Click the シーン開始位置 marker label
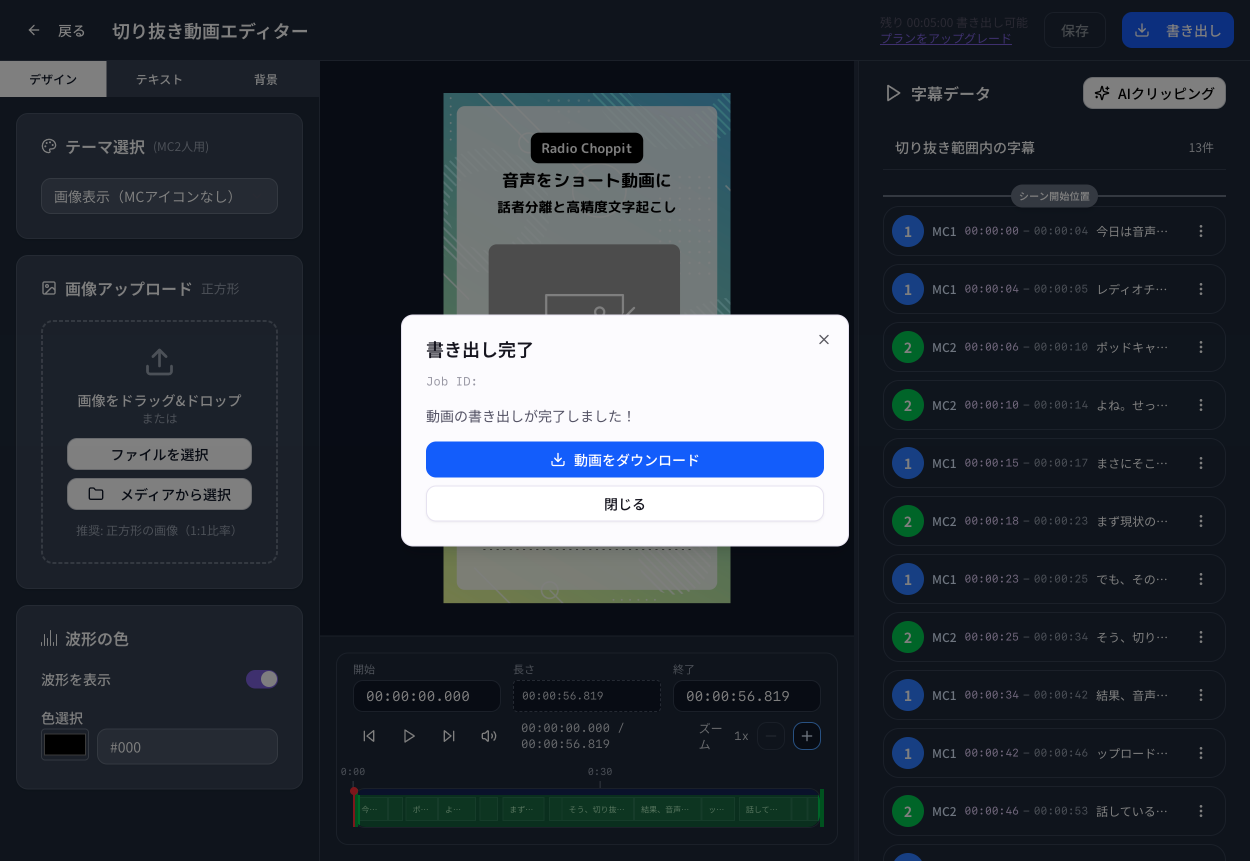Screen dimensions: 1250x861 1054,196
